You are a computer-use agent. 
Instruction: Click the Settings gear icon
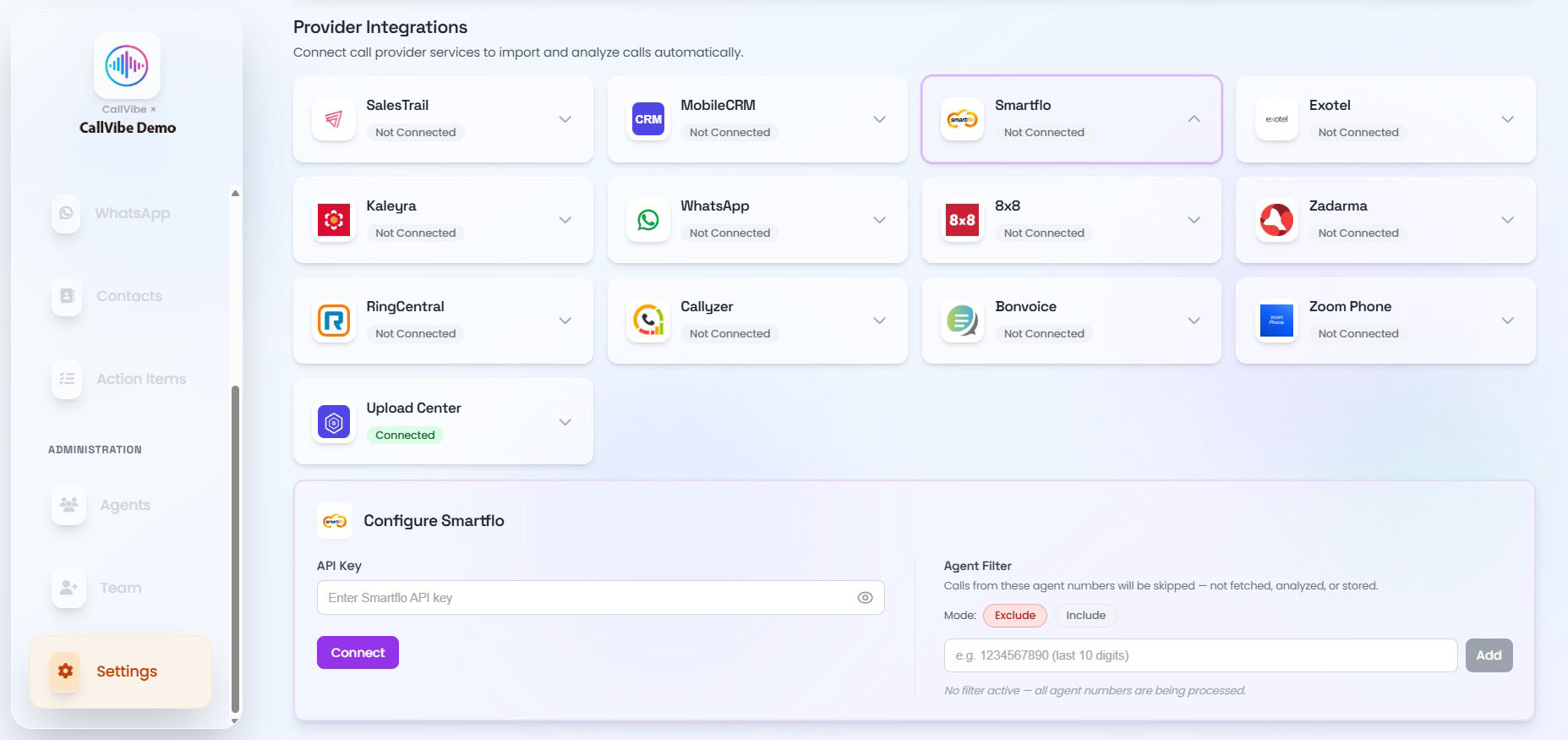click(x=65, y=671)
